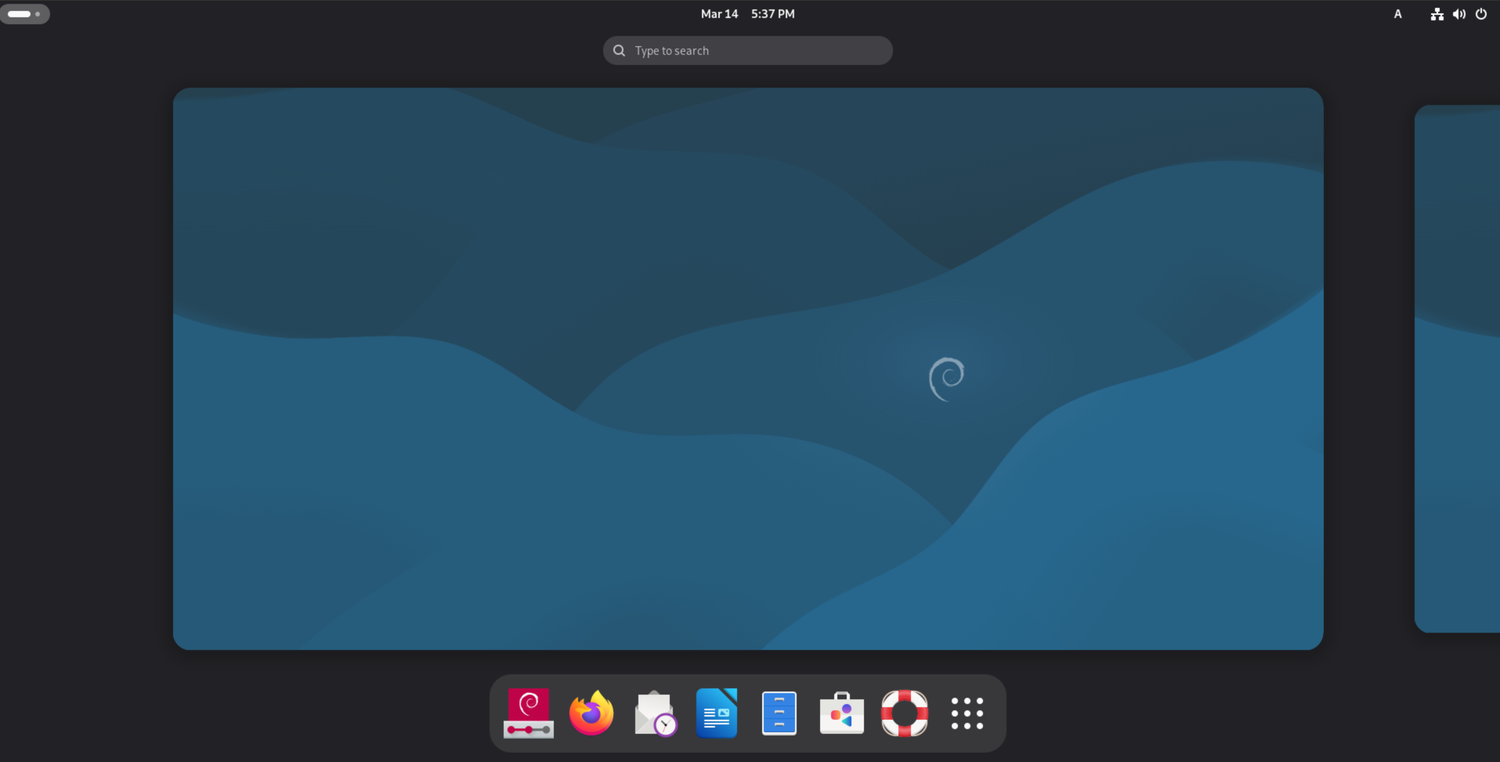1500x762 pixels.
Task: Select the small workspace indicator dot
Action: pos(38,13)
